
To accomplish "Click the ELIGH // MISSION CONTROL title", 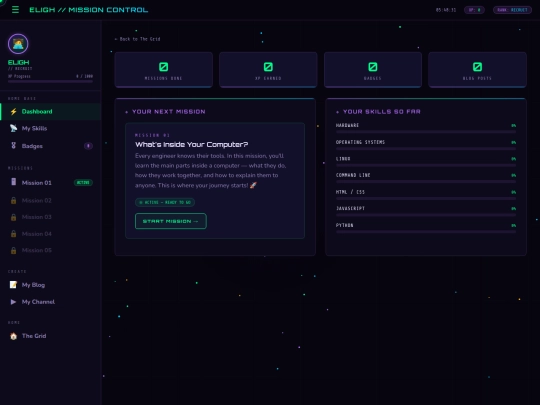I will click(89, 10).
